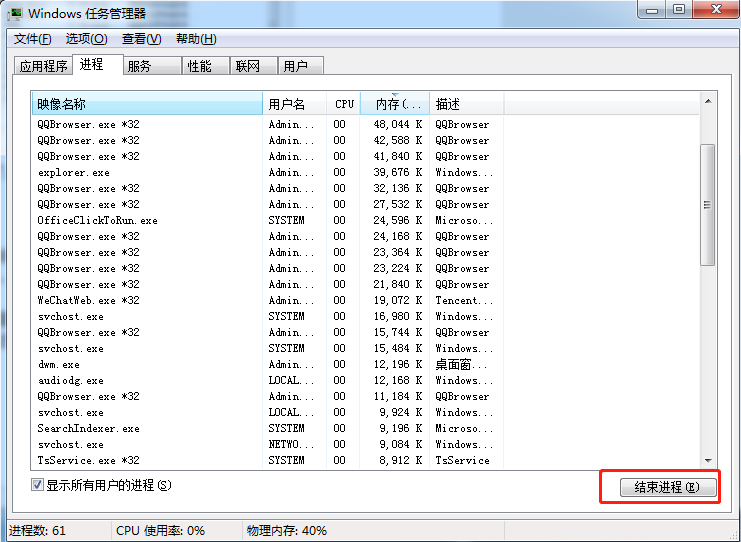Select the OfficeClickToRun.exe process
Image resolution: width=741 pixels, height=542 pixels.
click(365, 220)
